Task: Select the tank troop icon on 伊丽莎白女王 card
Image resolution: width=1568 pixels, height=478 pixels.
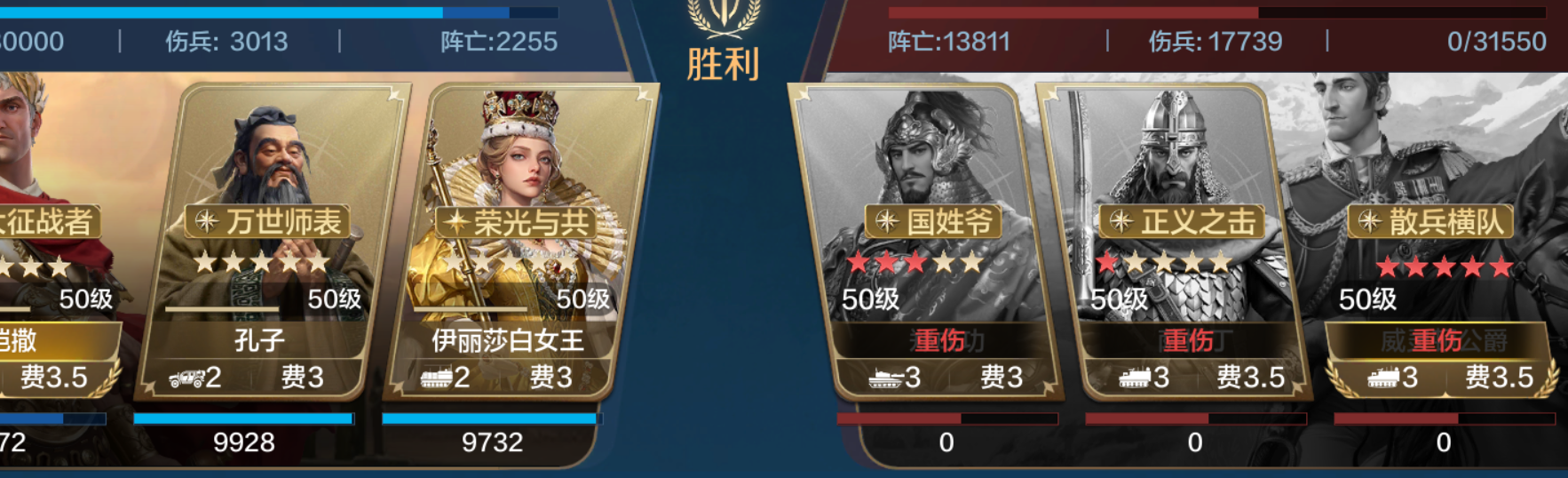Action: [x=436, y=378]
